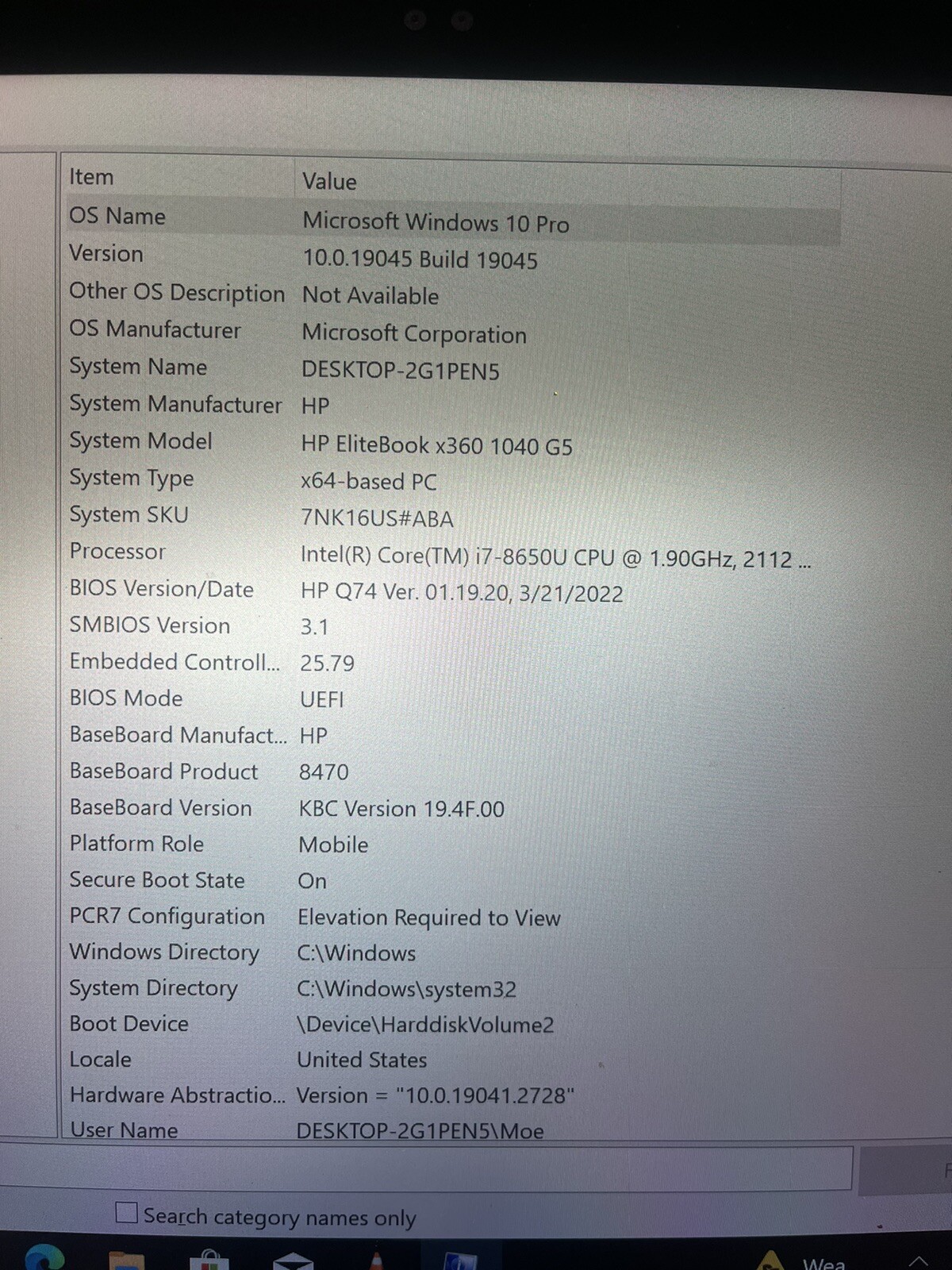Click Elevation Required to View value
952x1270 pixels.
[429, 918]
